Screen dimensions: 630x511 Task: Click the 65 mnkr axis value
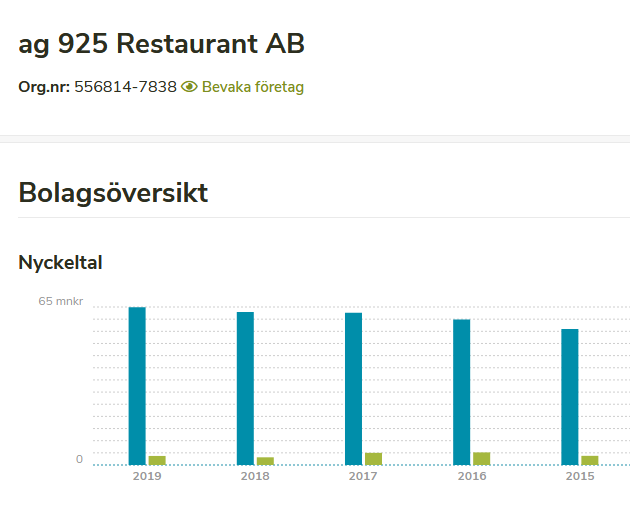click(61, 301)
